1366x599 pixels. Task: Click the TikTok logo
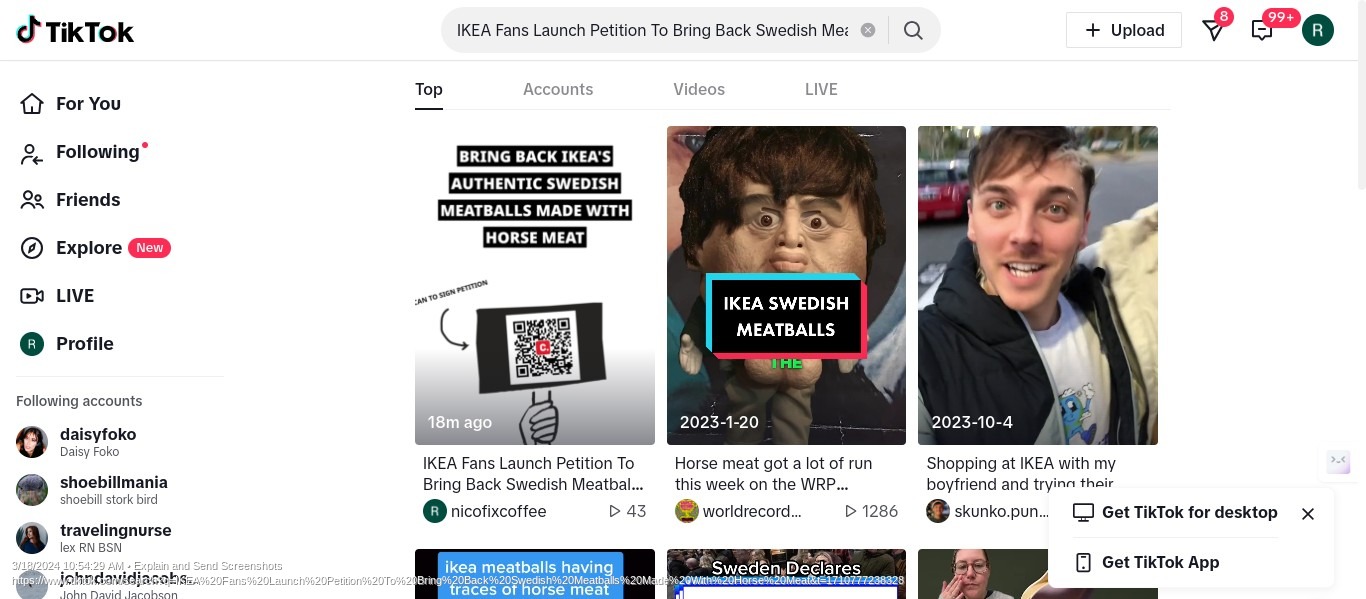coord(75,30)
